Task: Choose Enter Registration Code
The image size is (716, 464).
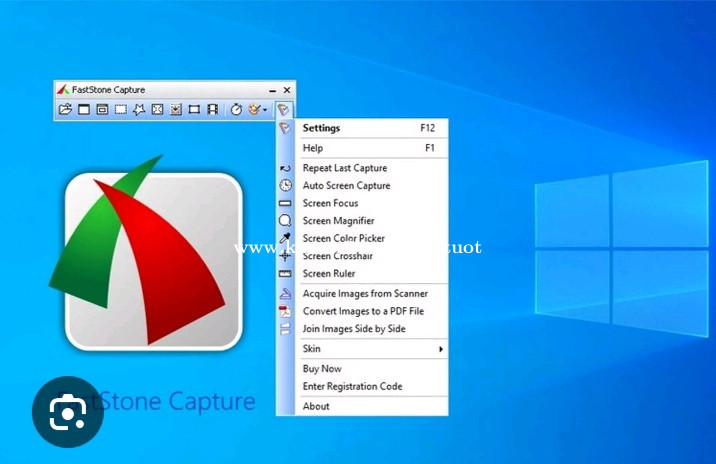Action: 363,386
